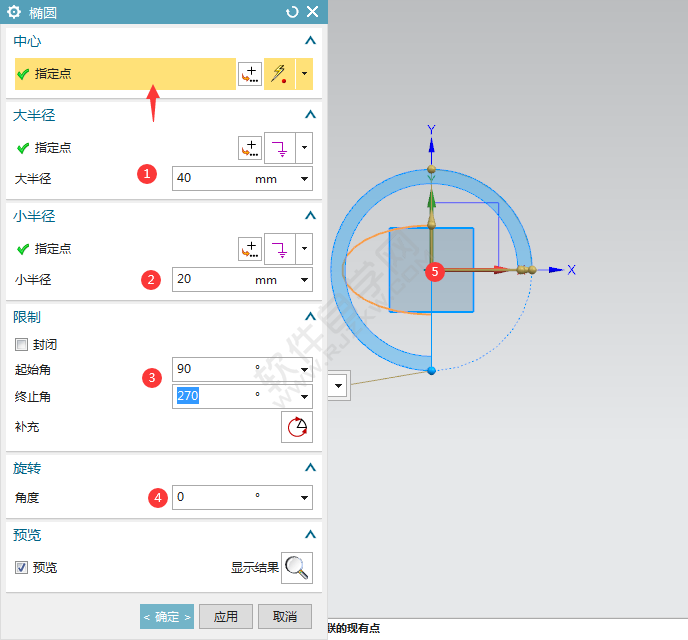Screen dimensions: 688x640
Task: Enable the 封闭 checkbox
Action: click(x=22, y=345)
